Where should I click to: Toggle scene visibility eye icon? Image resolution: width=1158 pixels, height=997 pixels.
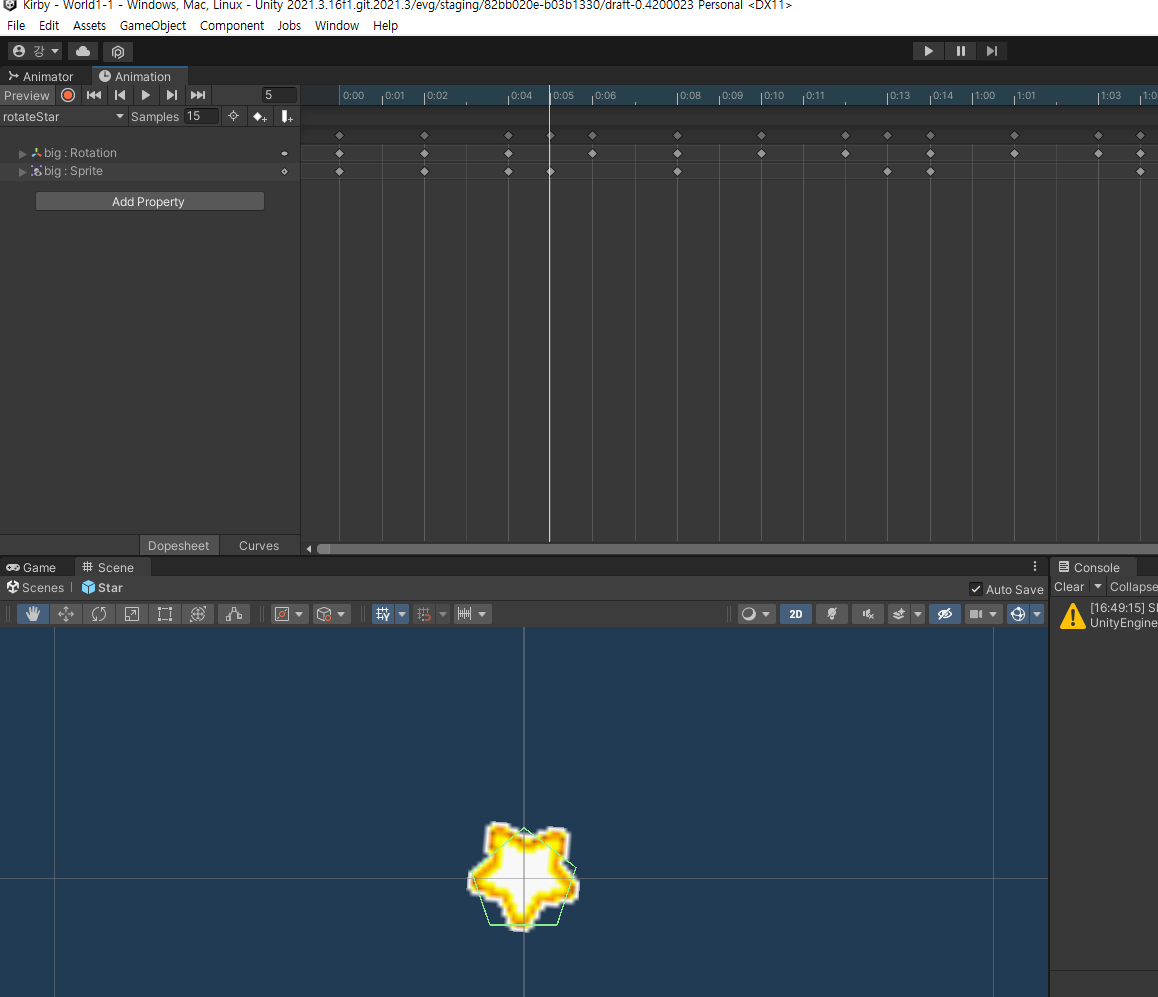click(944, 614)
